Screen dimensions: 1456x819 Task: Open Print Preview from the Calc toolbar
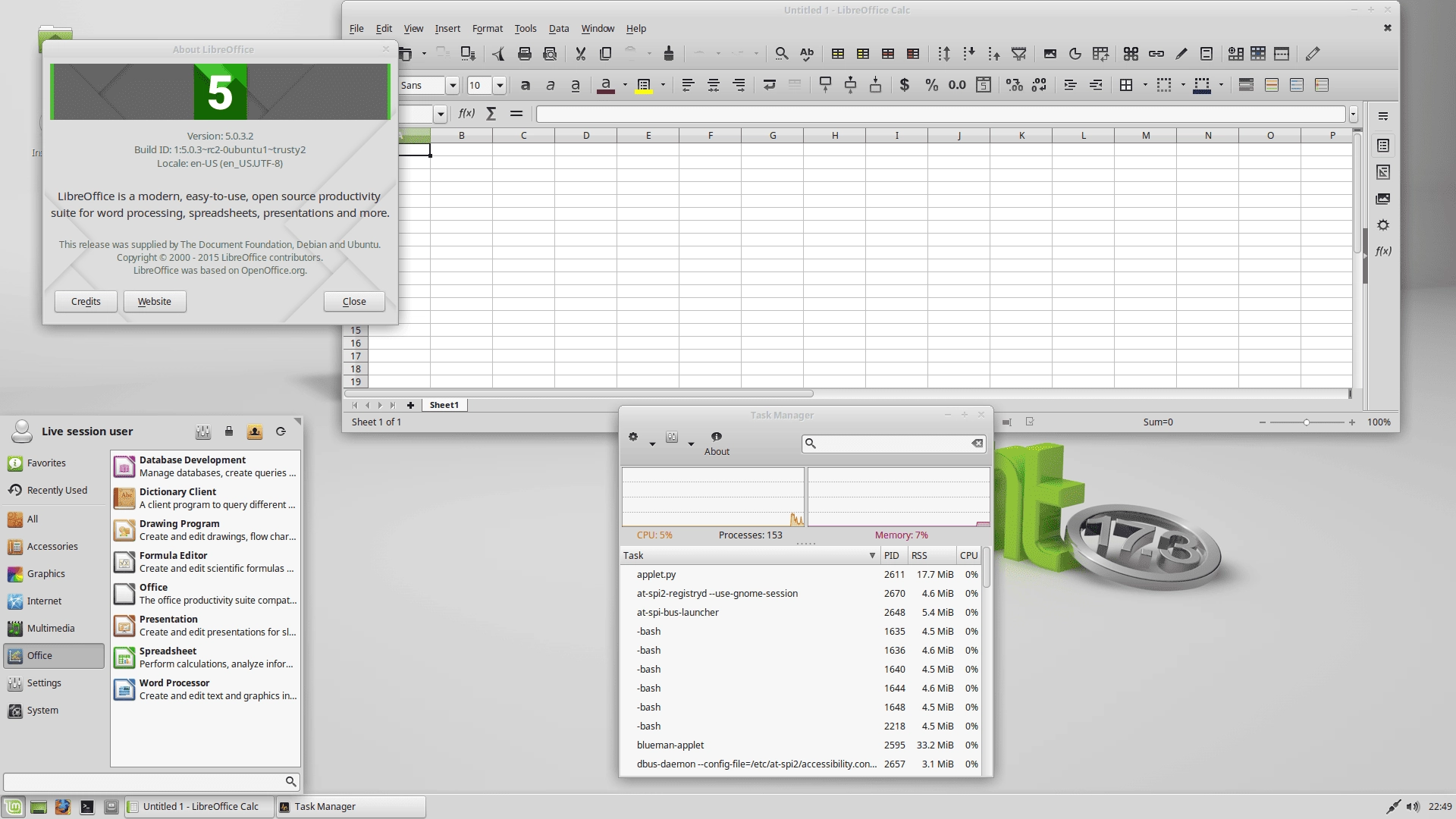[x=550, y=54]
